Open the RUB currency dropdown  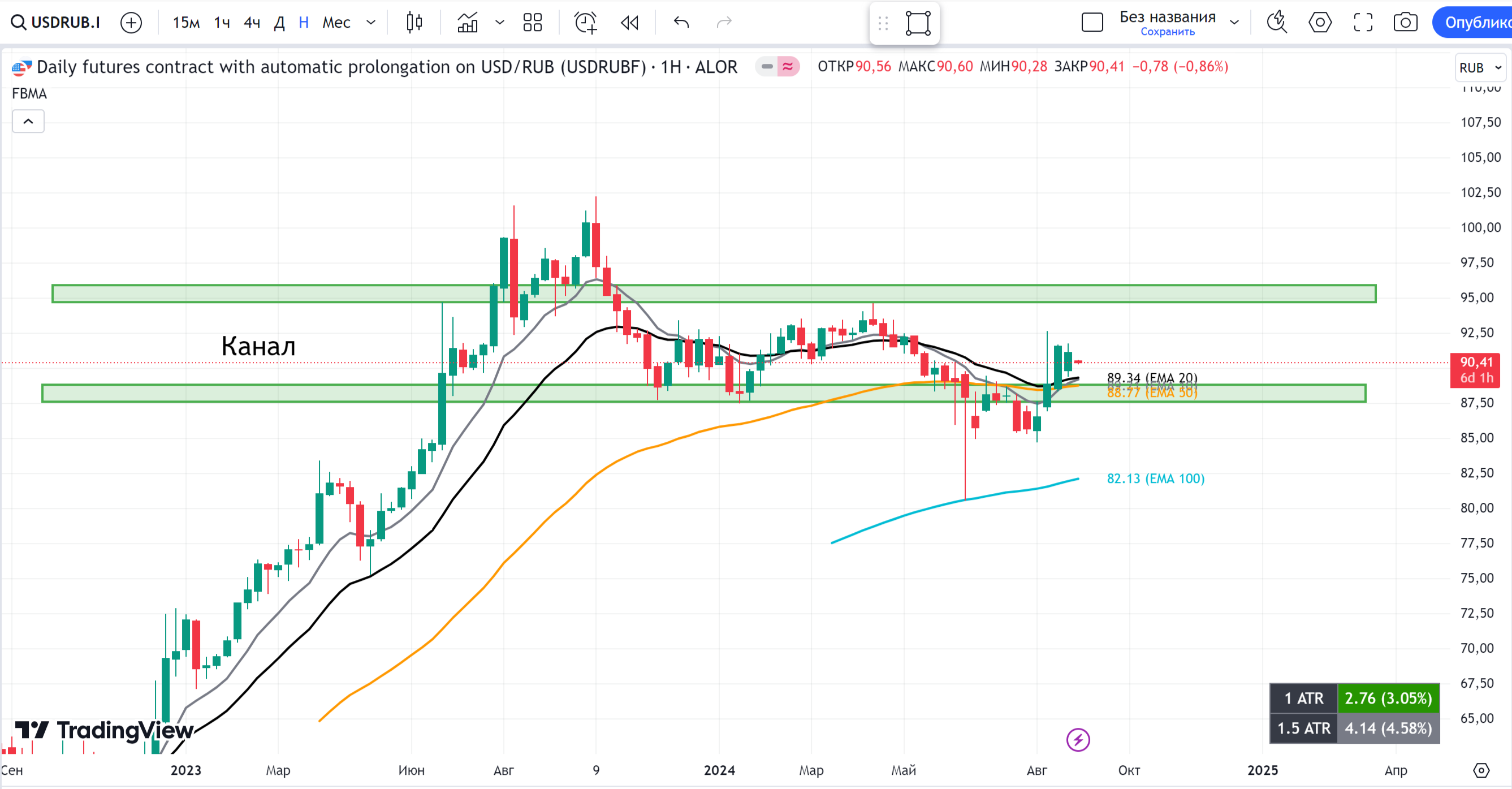click(x=1480, y=67)
